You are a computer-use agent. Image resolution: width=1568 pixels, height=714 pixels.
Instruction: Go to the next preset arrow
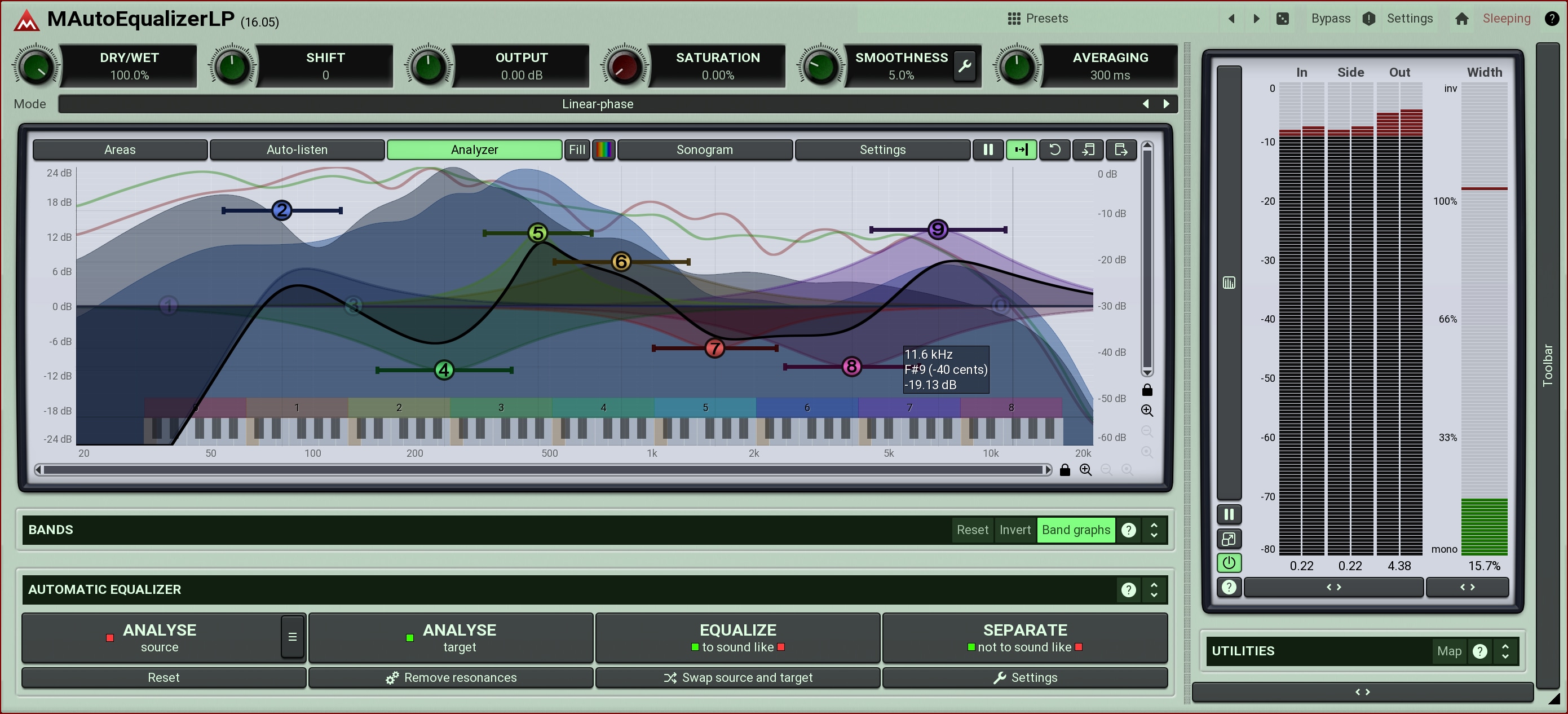[1256, 18]
